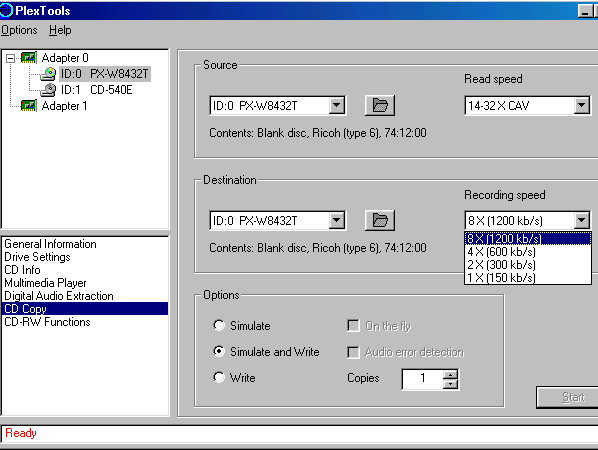Open the Read speed dropdown
Image resolution: width=598 pixels, height=450 pixels.
pyautogui.click(x=582, y=105)
